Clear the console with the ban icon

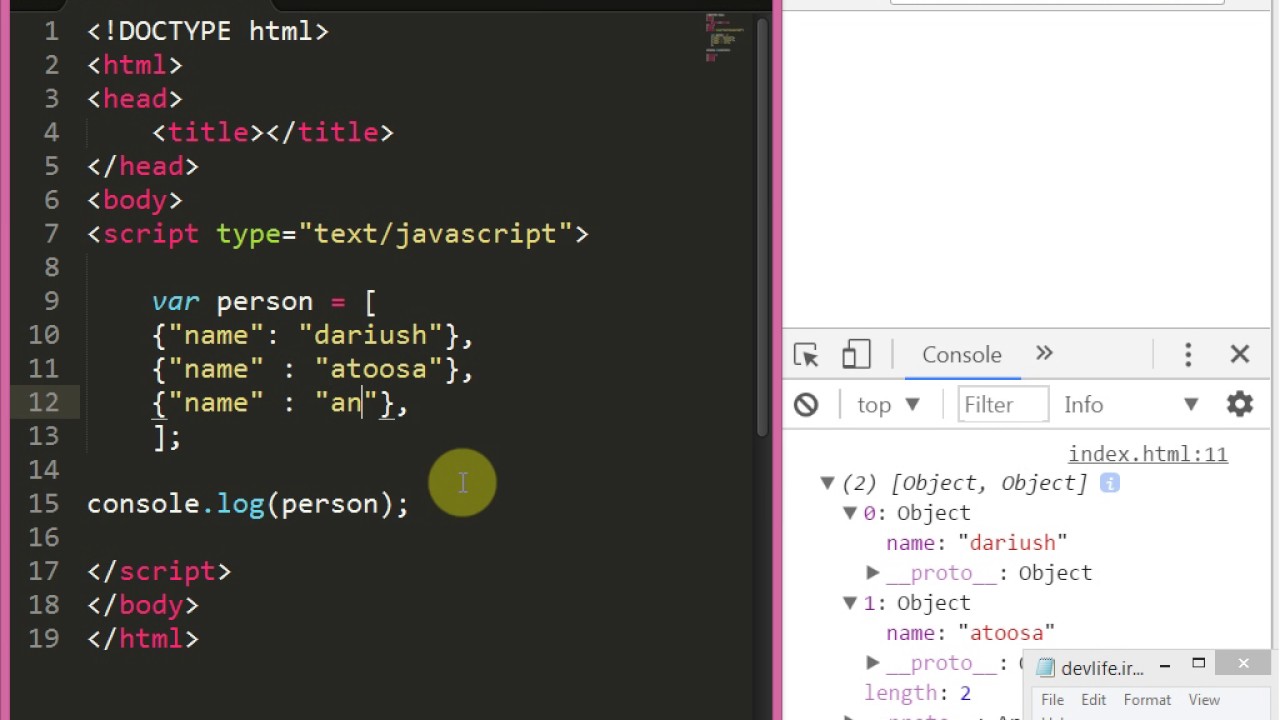coord(806,405)
